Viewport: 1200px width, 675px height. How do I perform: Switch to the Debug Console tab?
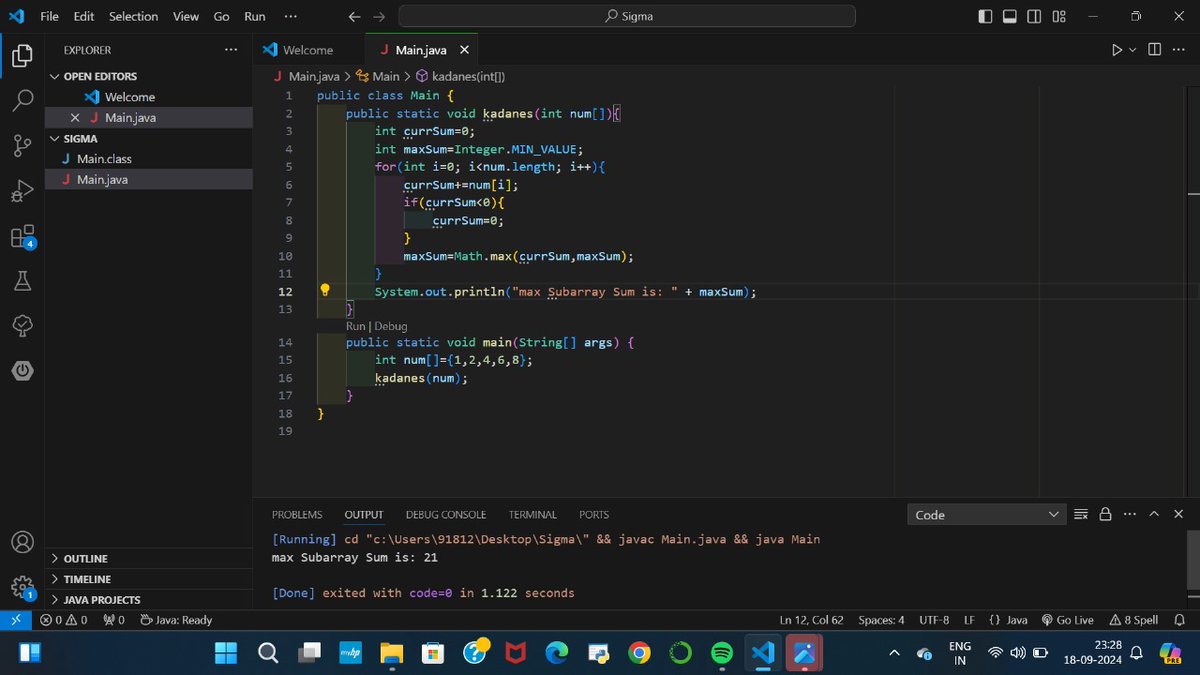446,514
